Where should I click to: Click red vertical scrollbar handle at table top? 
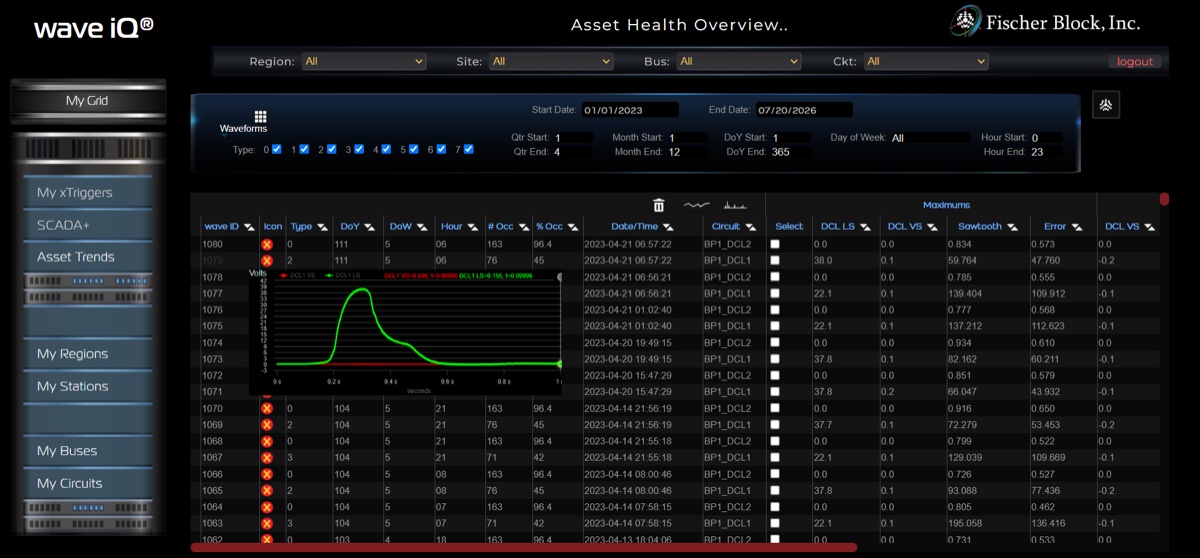[x=1164, y=199]
